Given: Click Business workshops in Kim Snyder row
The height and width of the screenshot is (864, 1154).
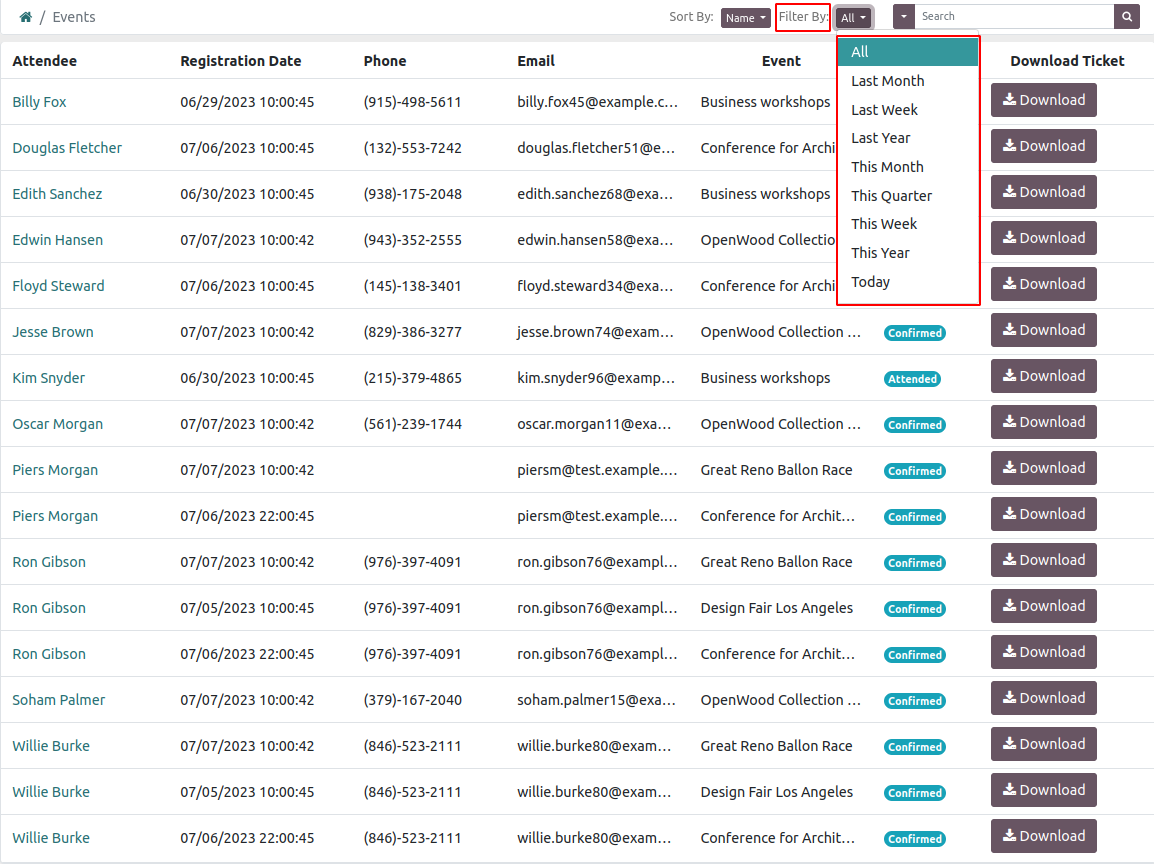Looking at the screenshot, I should coord(765,378).
